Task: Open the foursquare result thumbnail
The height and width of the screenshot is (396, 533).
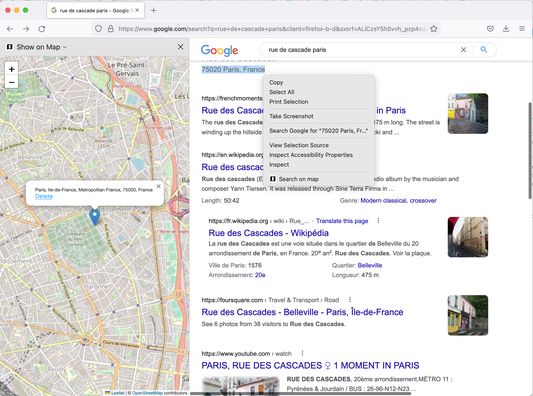Action: (468, 315)
